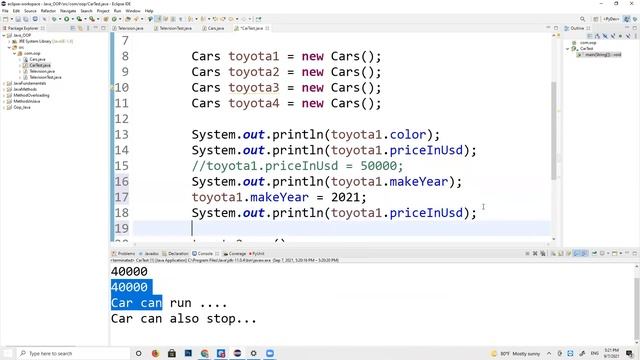Viewport: 640px width, 360px height.
Task: Open the Javadoc view tab
Action: pyautogui.click(x=149, y=253)
